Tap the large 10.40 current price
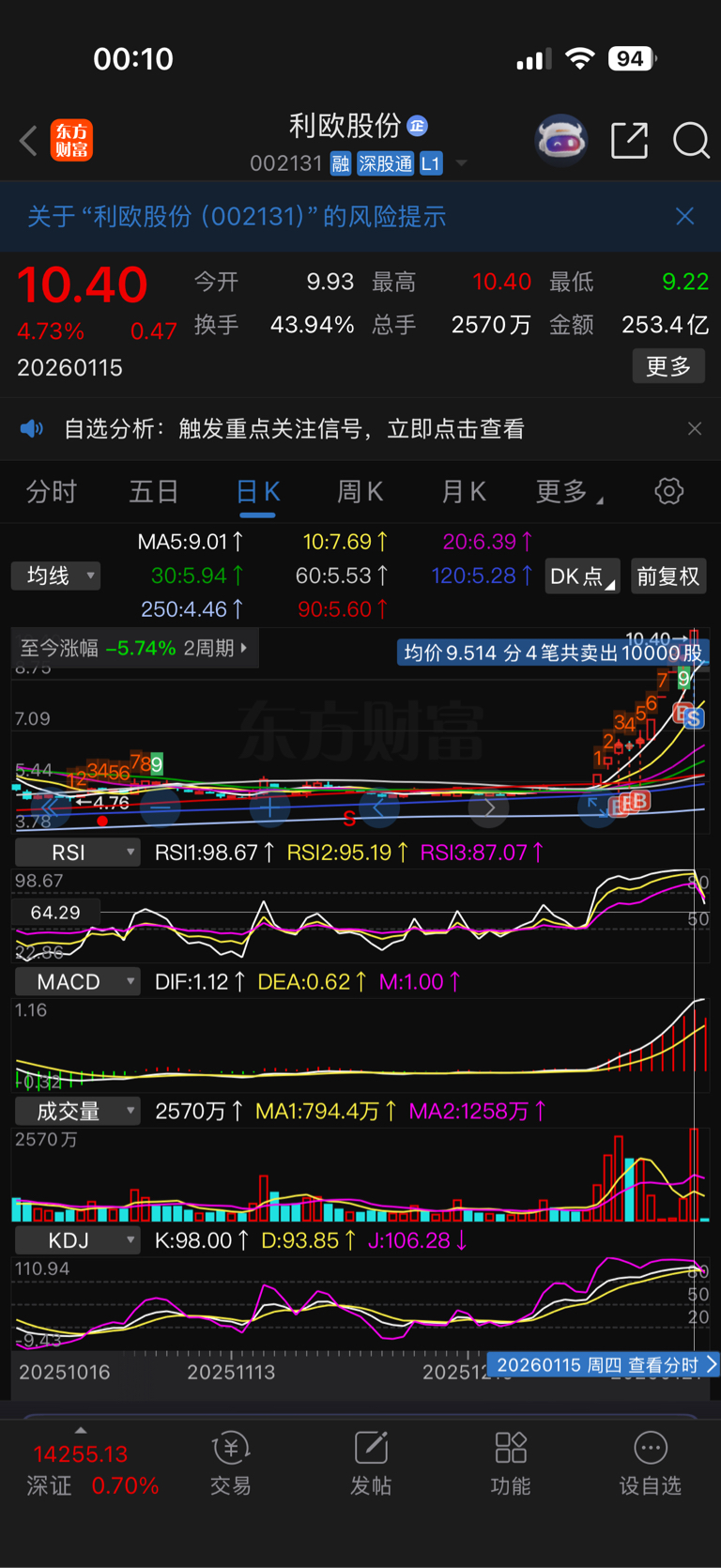 click(x=83, y=284)
